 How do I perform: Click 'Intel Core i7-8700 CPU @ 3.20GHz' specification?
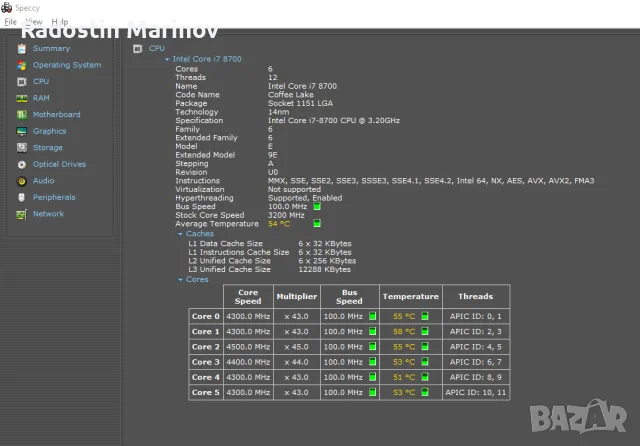[x=334, y=120]
